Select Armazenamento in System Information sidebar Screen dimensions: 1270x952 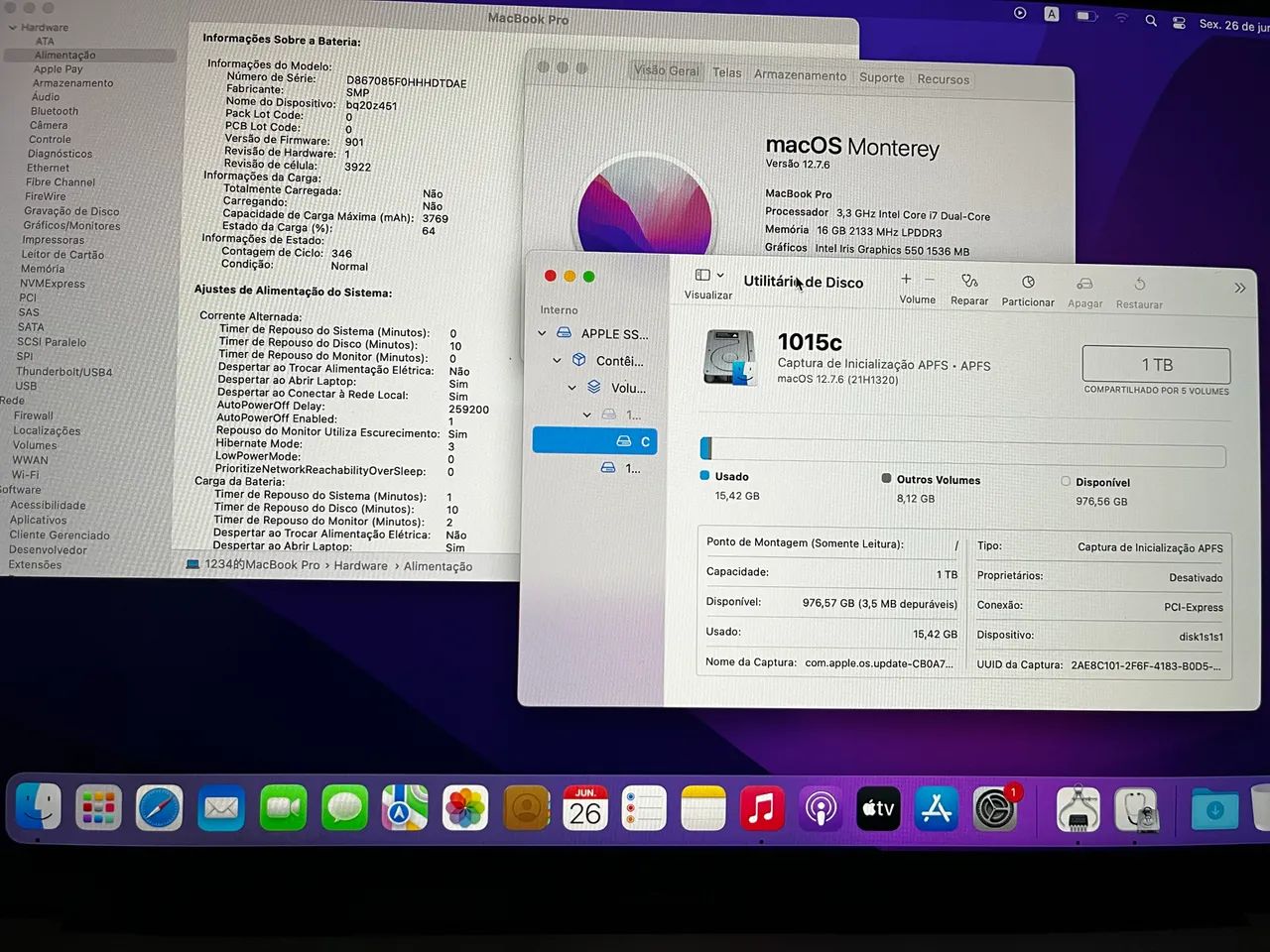(72, 83)
